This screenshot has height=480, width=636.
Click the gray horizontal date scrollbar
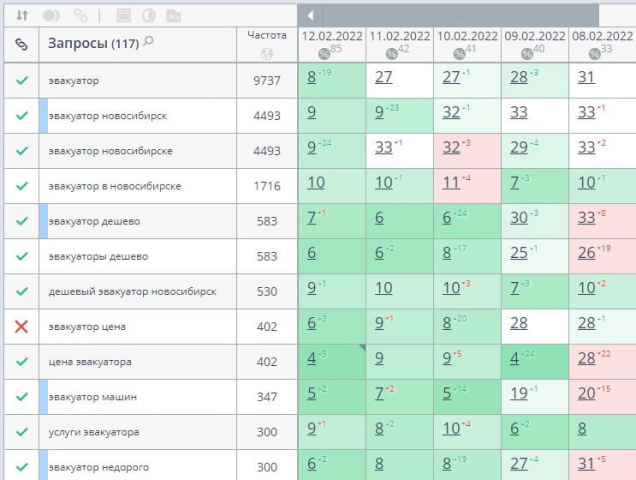pyautogui.click(x=460, y=15)
